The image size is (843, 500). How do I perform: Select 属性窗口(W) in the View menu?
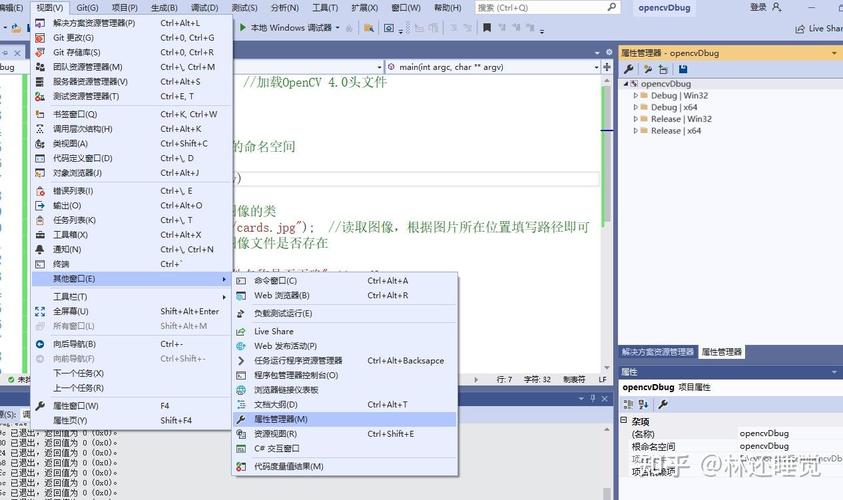click(x=132, y=406)
